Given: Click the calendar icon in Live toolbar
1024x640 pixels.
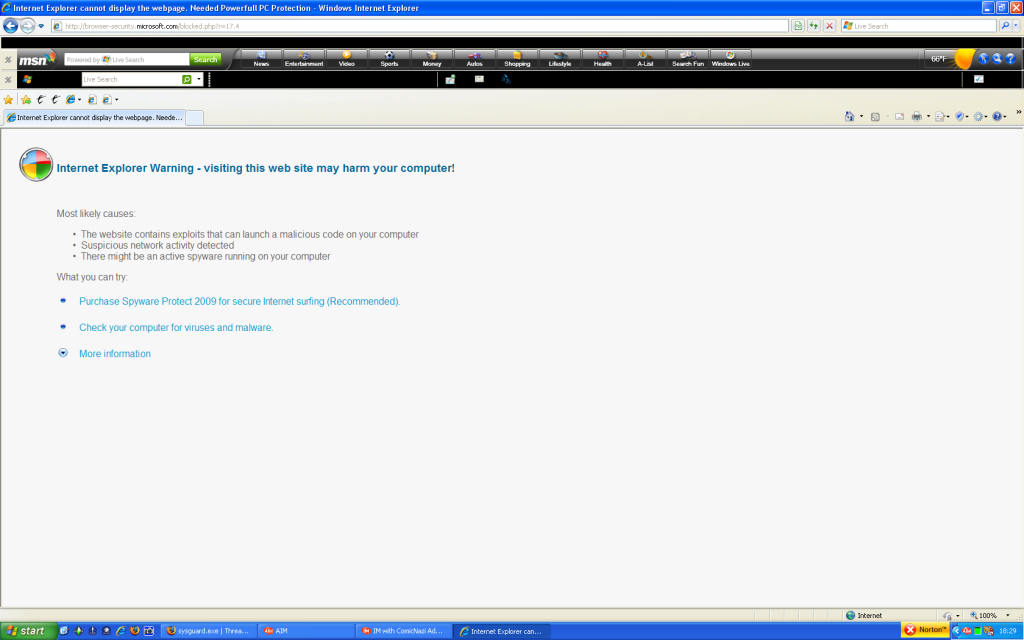Looking at the screenshot, I should click(x=450, y=79).
